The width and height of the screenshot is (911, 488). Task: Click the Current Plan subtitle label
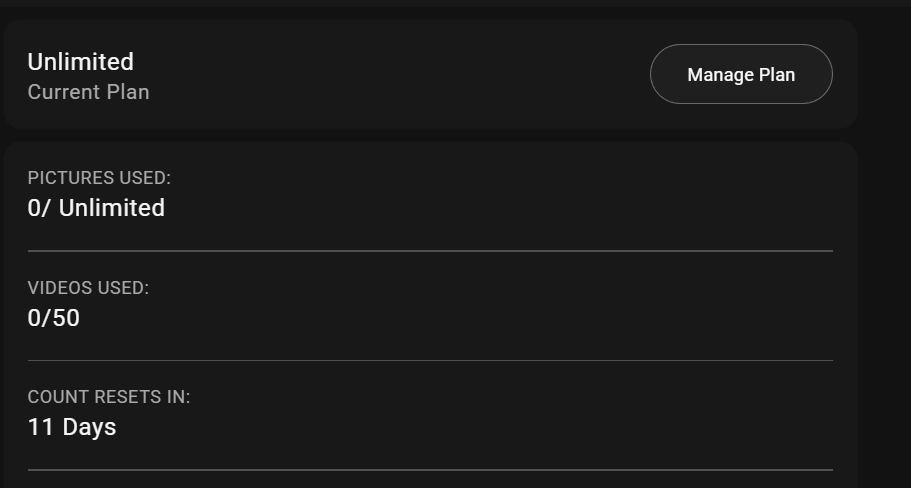pos(88,92)
